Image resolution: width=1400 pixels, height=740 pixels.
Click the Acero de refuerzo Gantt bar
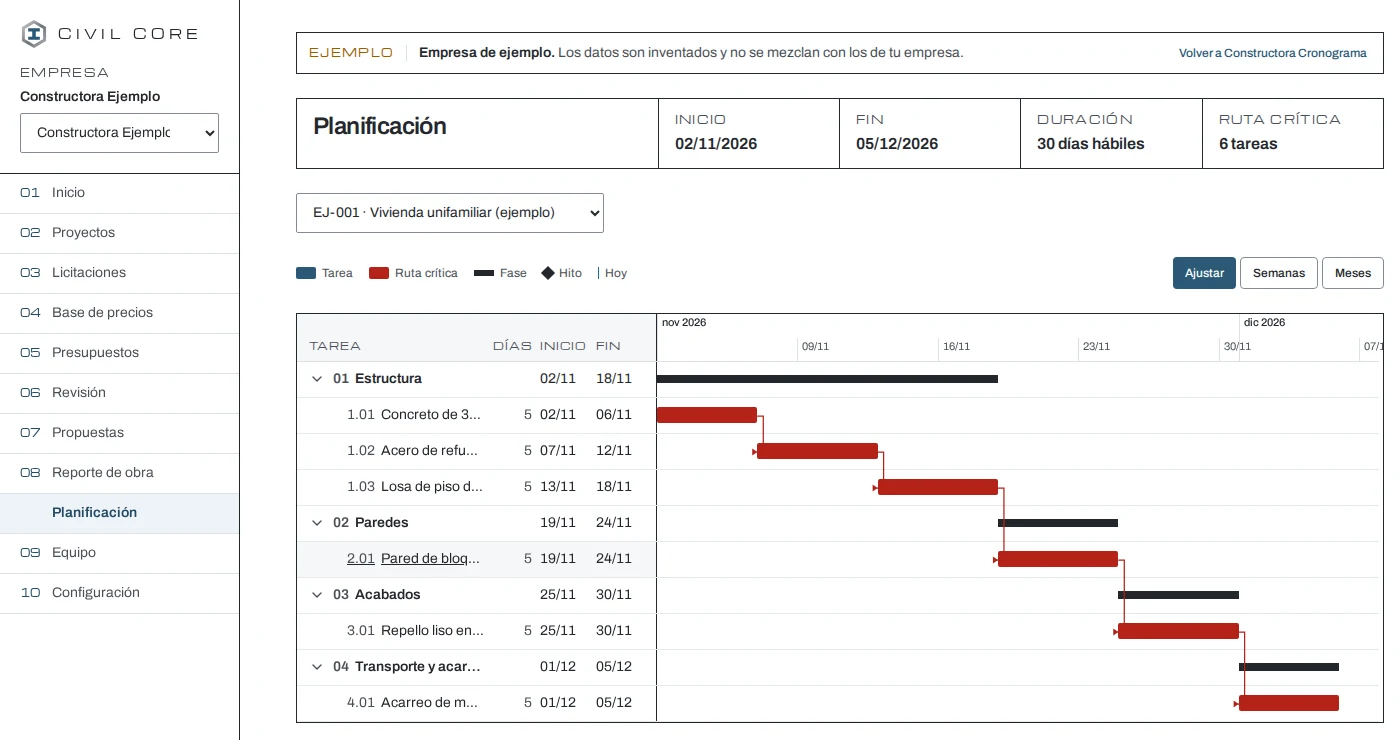pyautogui.click(x=817, y=451)
